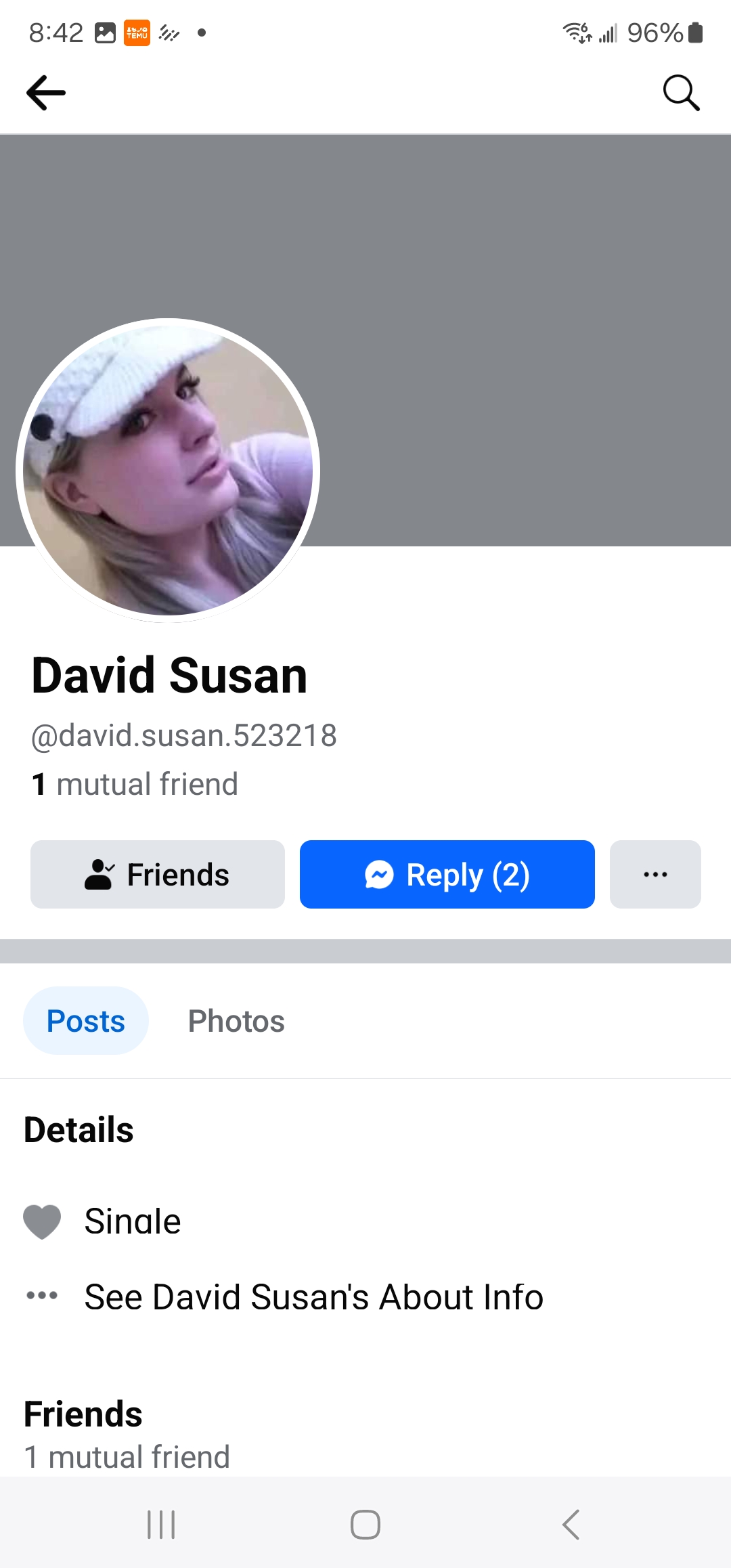Tap the gray heart Single icon

[x=42, y=1222]
